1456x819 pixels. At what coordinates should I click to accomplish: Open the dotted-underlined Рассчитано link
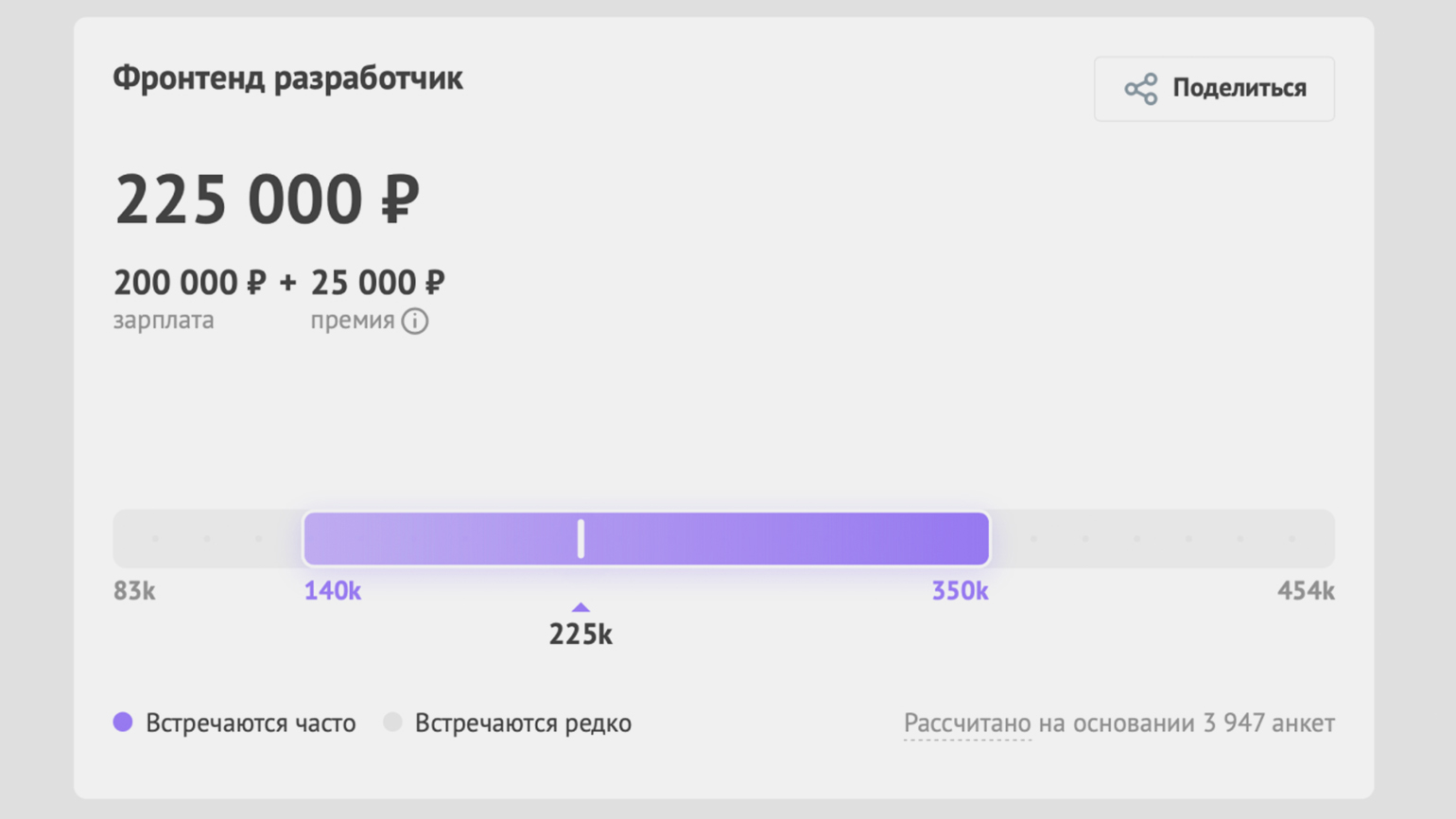[x=966, y=723]
